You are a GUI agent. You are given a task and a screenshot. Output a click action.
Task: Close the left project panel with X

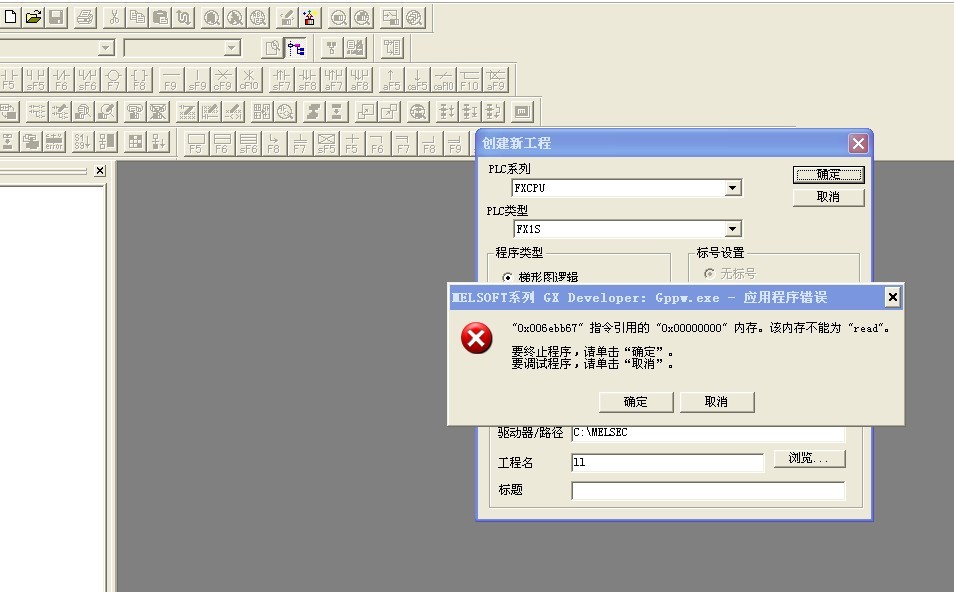pos(100,171)
